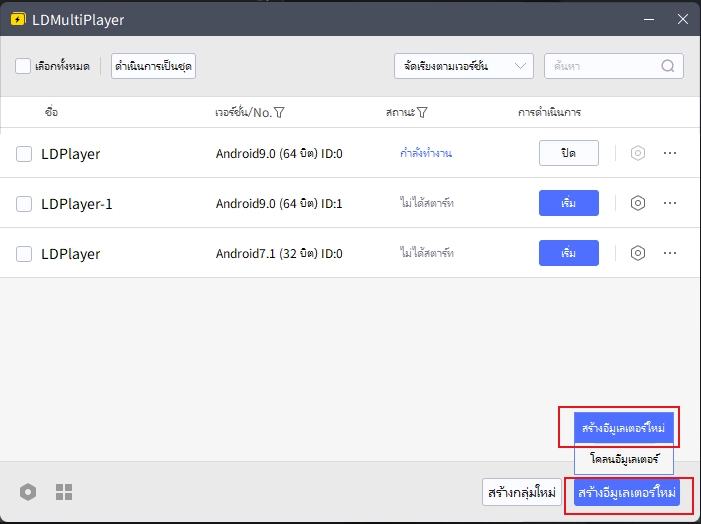The width and height of the screenshot is (701, 524).
Task: Start the Android7.1 LDPlayer instance
Action: point(569,253)
